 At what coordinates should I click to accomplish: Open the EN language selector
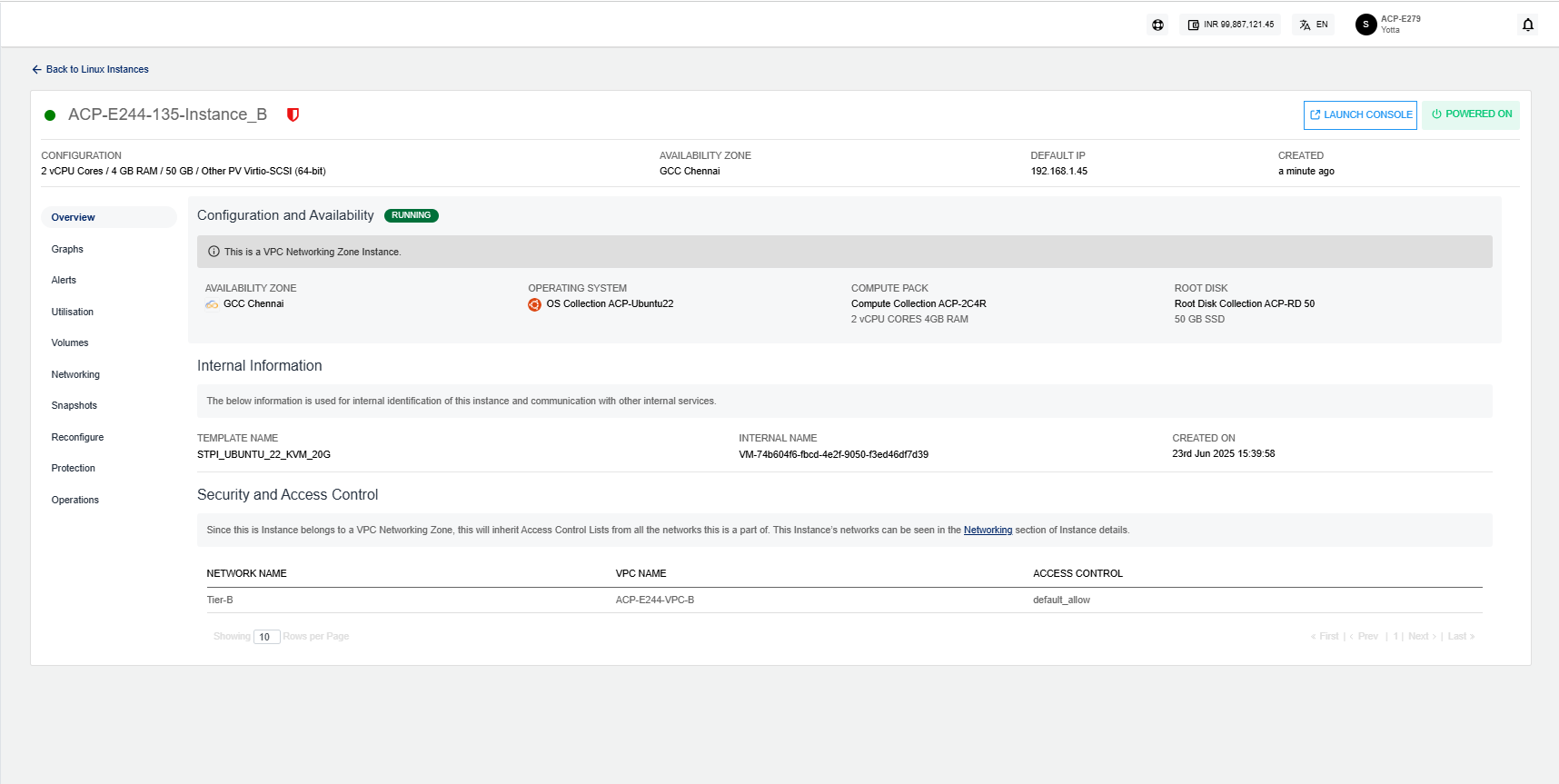pyautogui.click(x=1314, y=25)
